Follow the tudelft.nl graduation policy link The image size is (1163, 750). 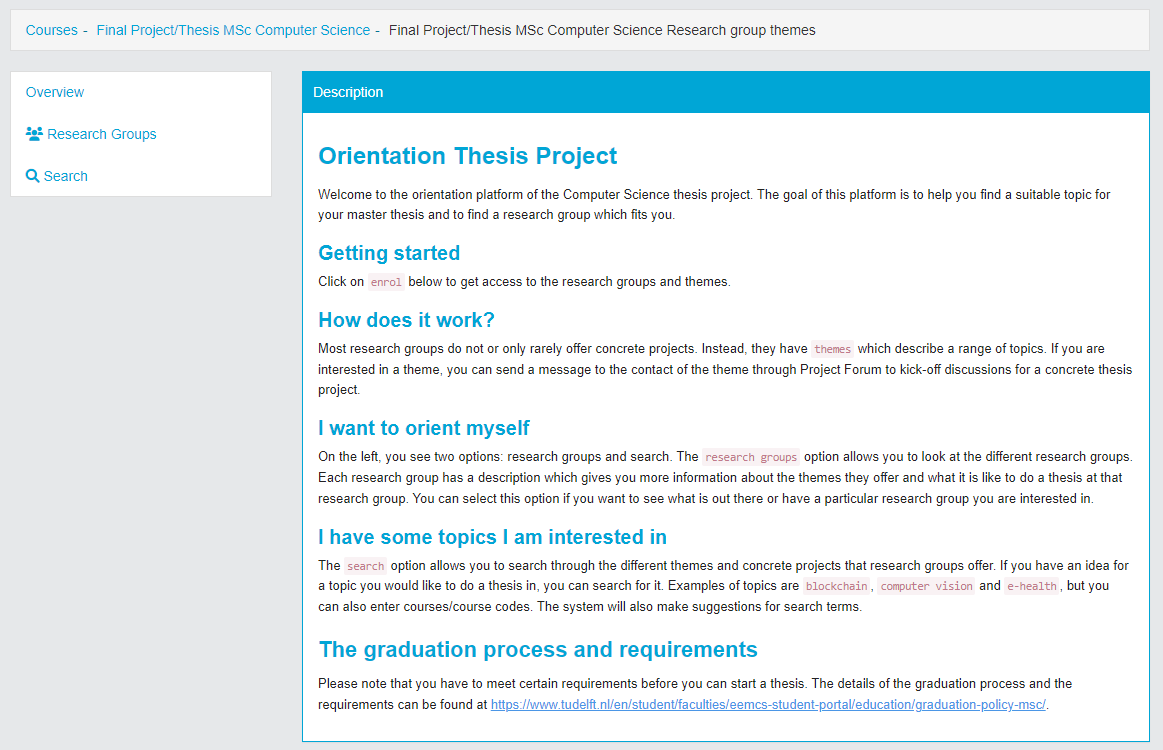coord(767,704)
